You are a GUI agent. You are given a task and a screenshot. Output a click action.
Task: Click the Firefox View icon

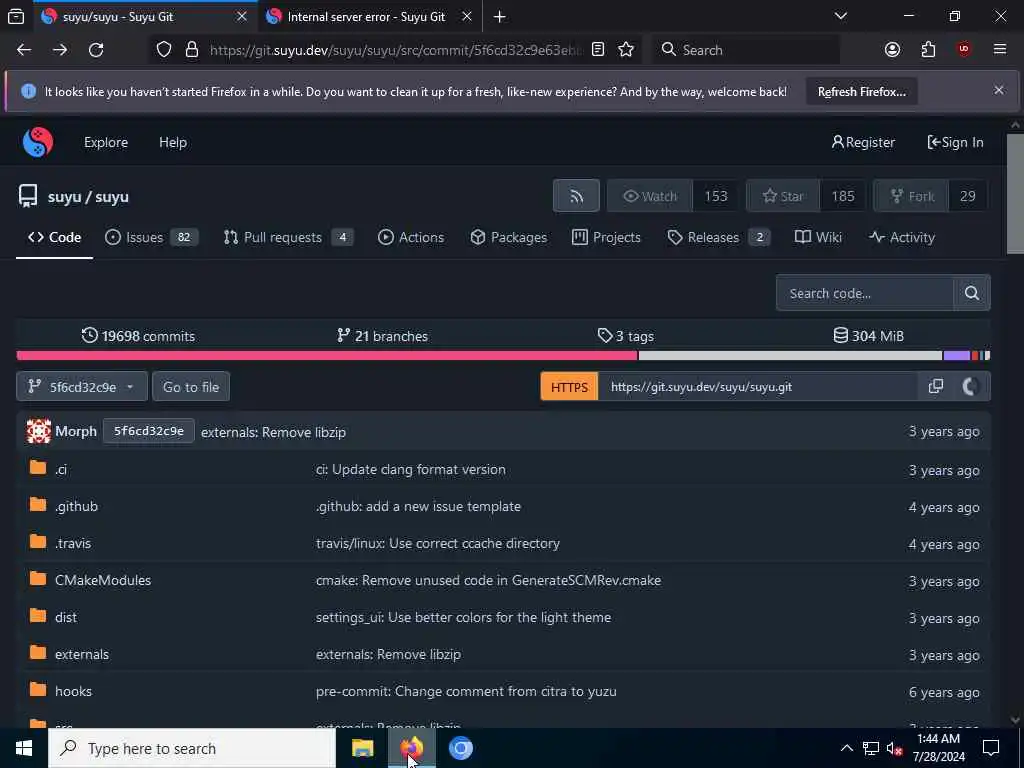click(16, 17)
